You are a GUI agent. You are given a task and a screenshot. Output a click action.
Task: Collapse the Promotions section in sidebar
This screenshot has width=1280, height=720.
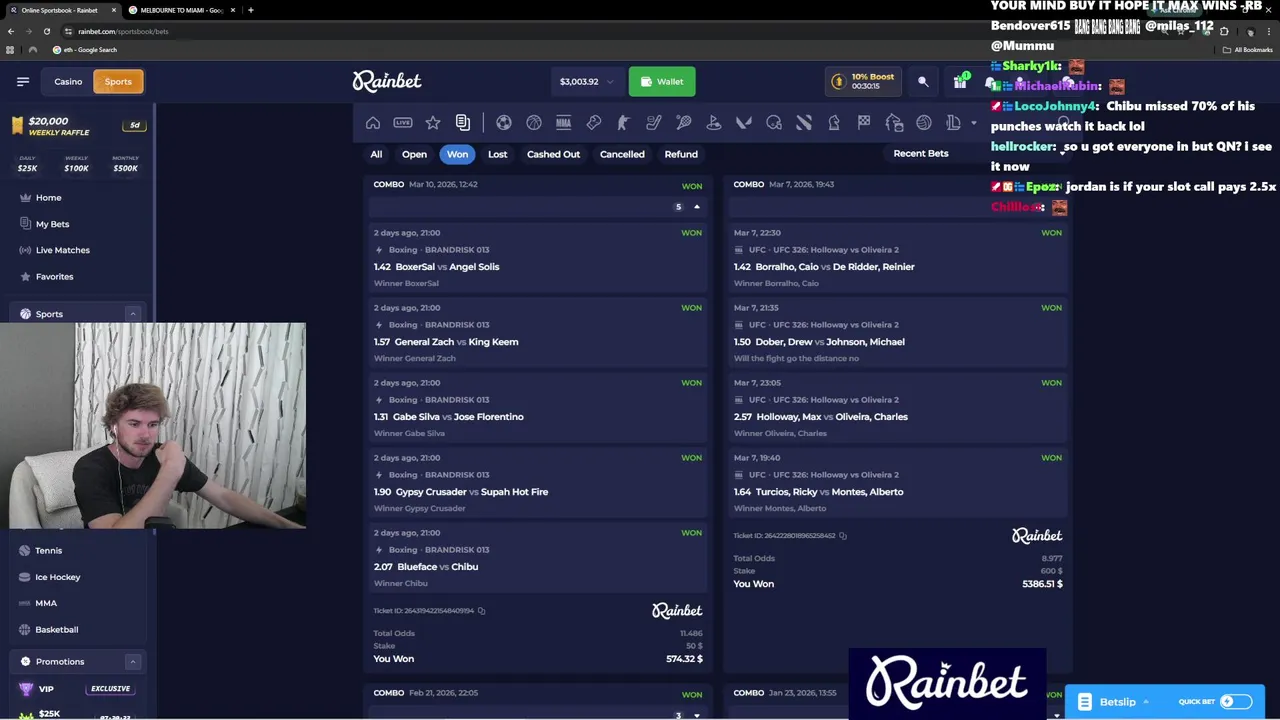click(x=132, y=662)
